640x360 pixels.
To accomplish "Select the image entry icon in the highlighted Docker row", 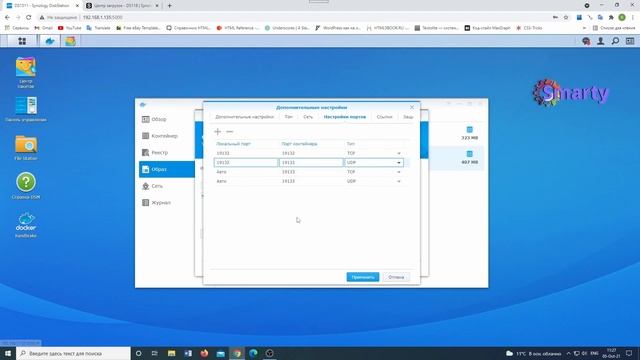I will point(469,154).
